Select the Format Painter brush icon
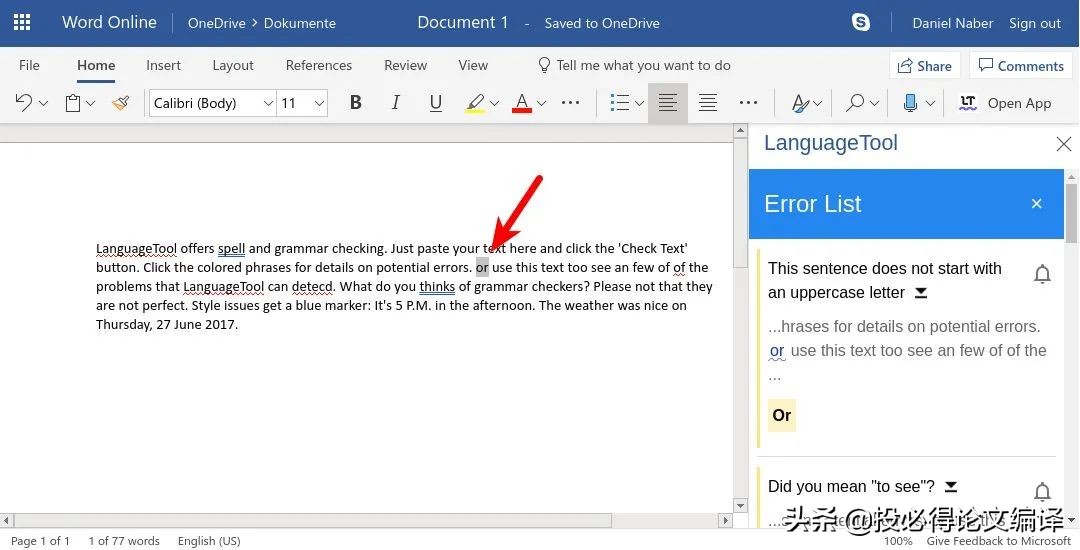Image resolution: width=1080 pixels, height=550 pixels. pyautogui.click(x=121, y=103)
